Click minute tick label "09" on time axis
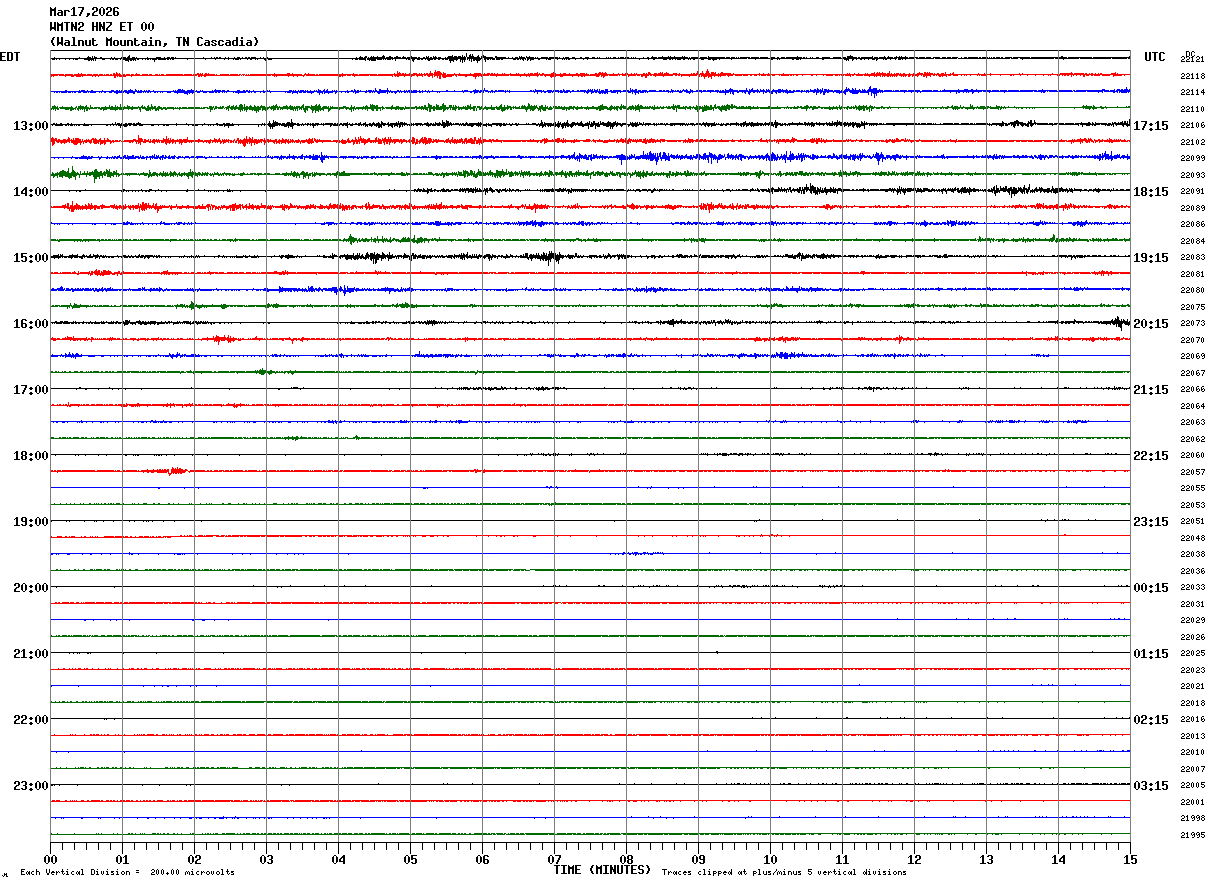1210x886 pixels. point(698,860)
